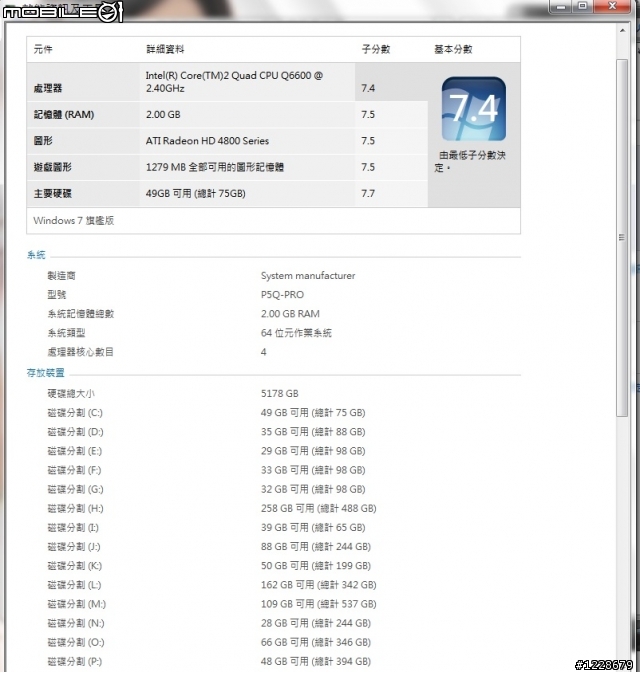
Task: Click the 記憶體 (RAM) row label
Action: [64, 115]
